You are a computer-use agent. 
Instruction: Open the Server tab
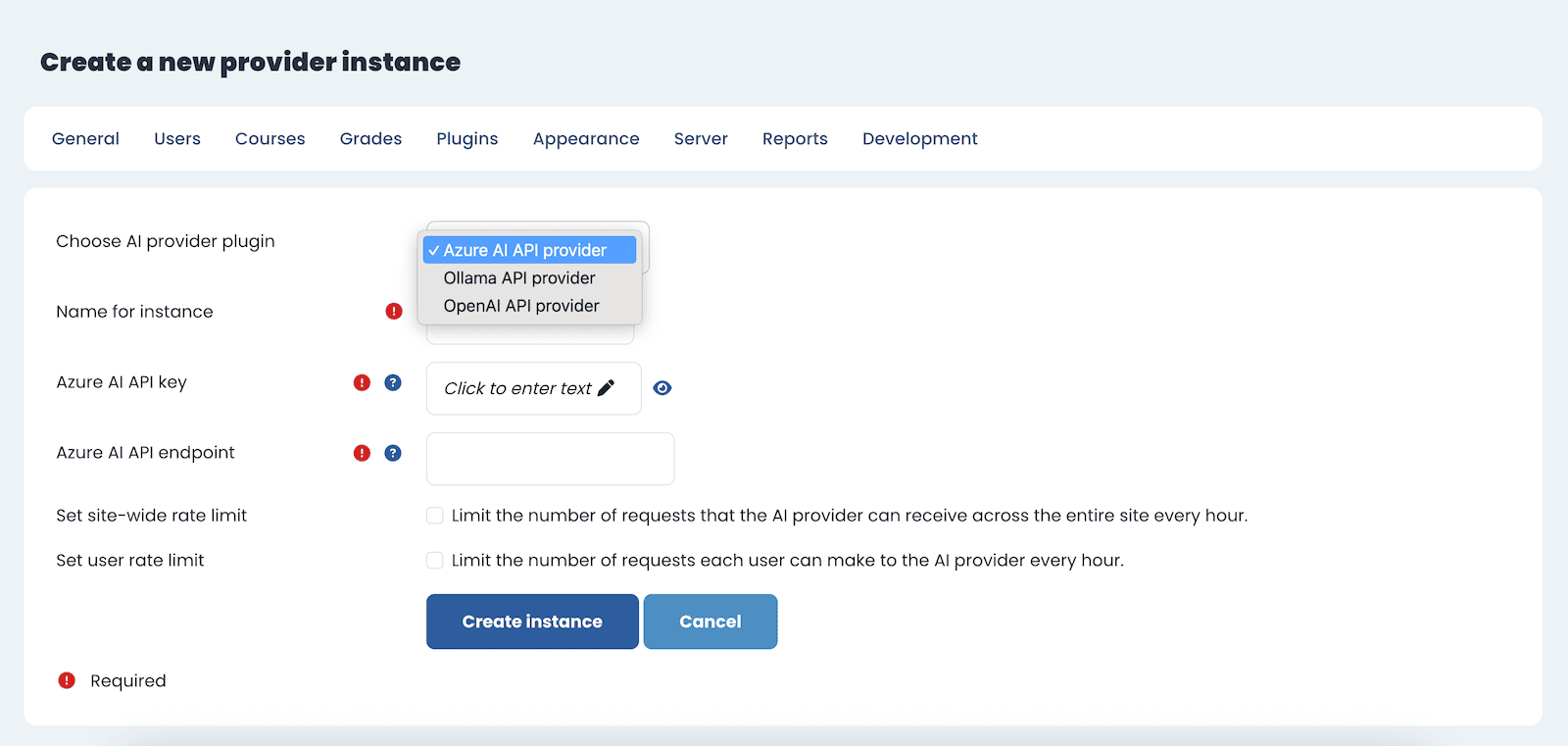click(x=701, y=139)
